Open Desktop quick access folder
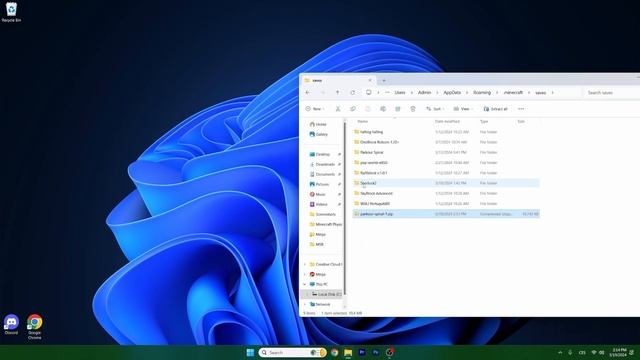This screenshot has width=640, height=360. pyautogui.click(x=320, y=154)
